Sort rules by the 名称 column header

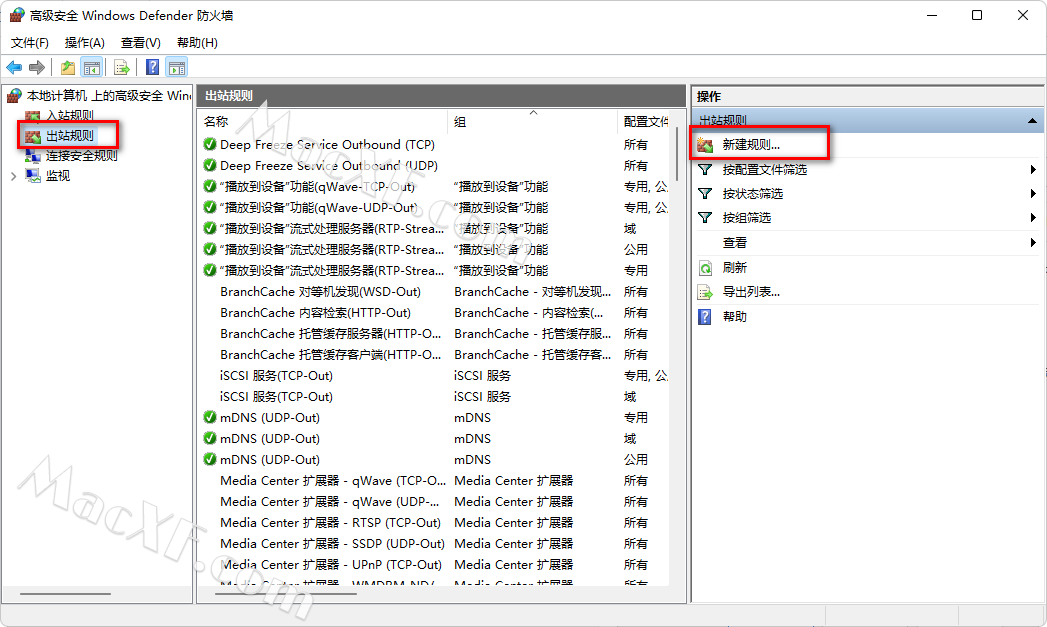coord(216,121)
